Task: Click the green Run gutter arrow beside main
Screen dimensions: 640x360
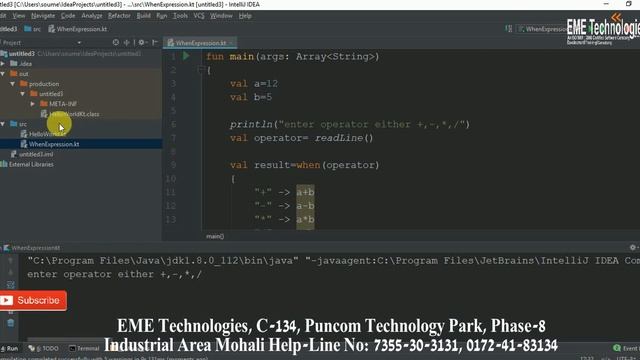Action: point(186,56)
